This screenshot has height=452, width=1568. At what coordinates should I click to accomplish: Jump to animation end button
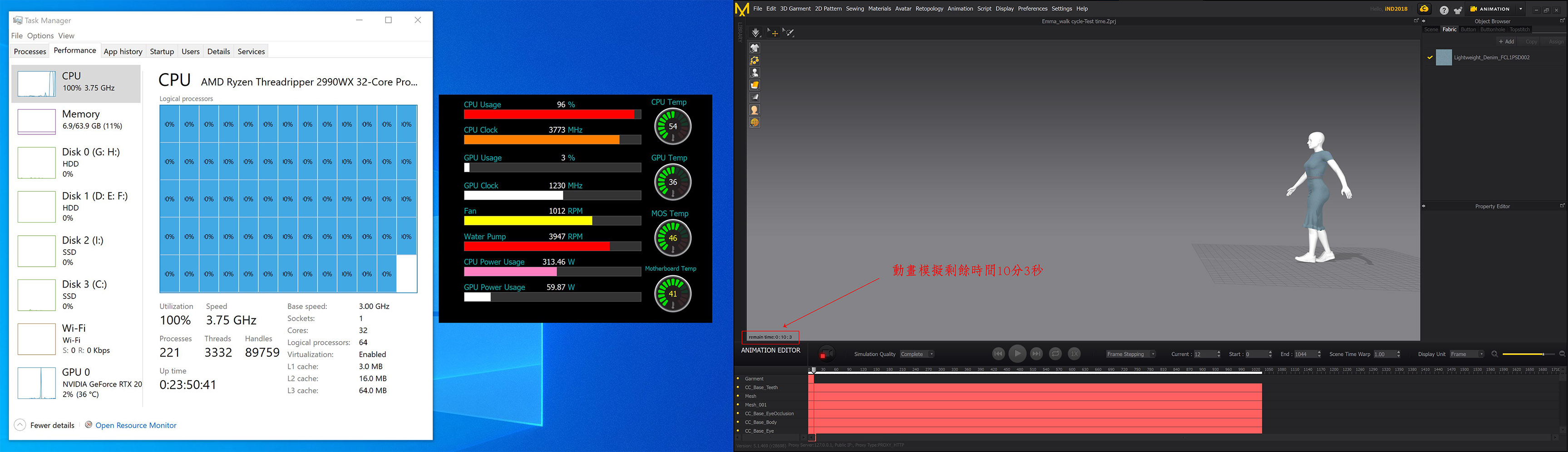coord(1036,353)
